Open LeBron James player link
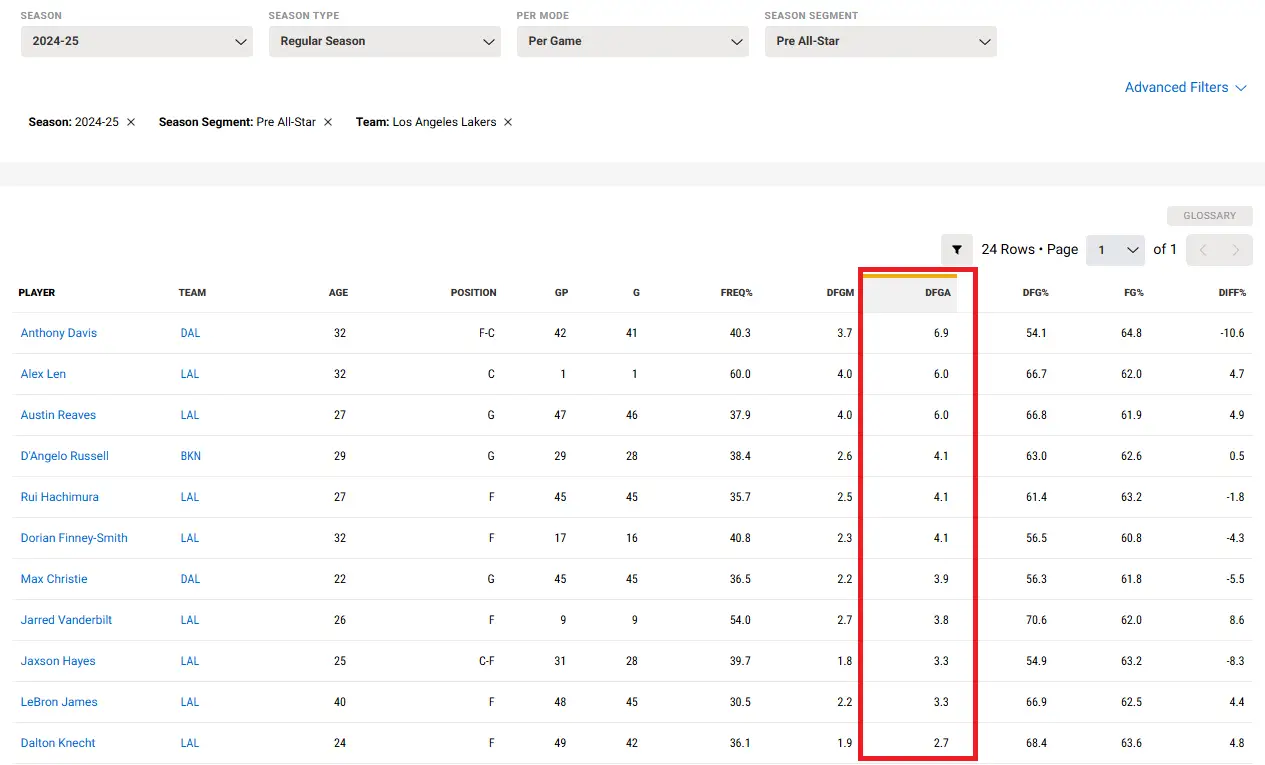 (59, 702)
